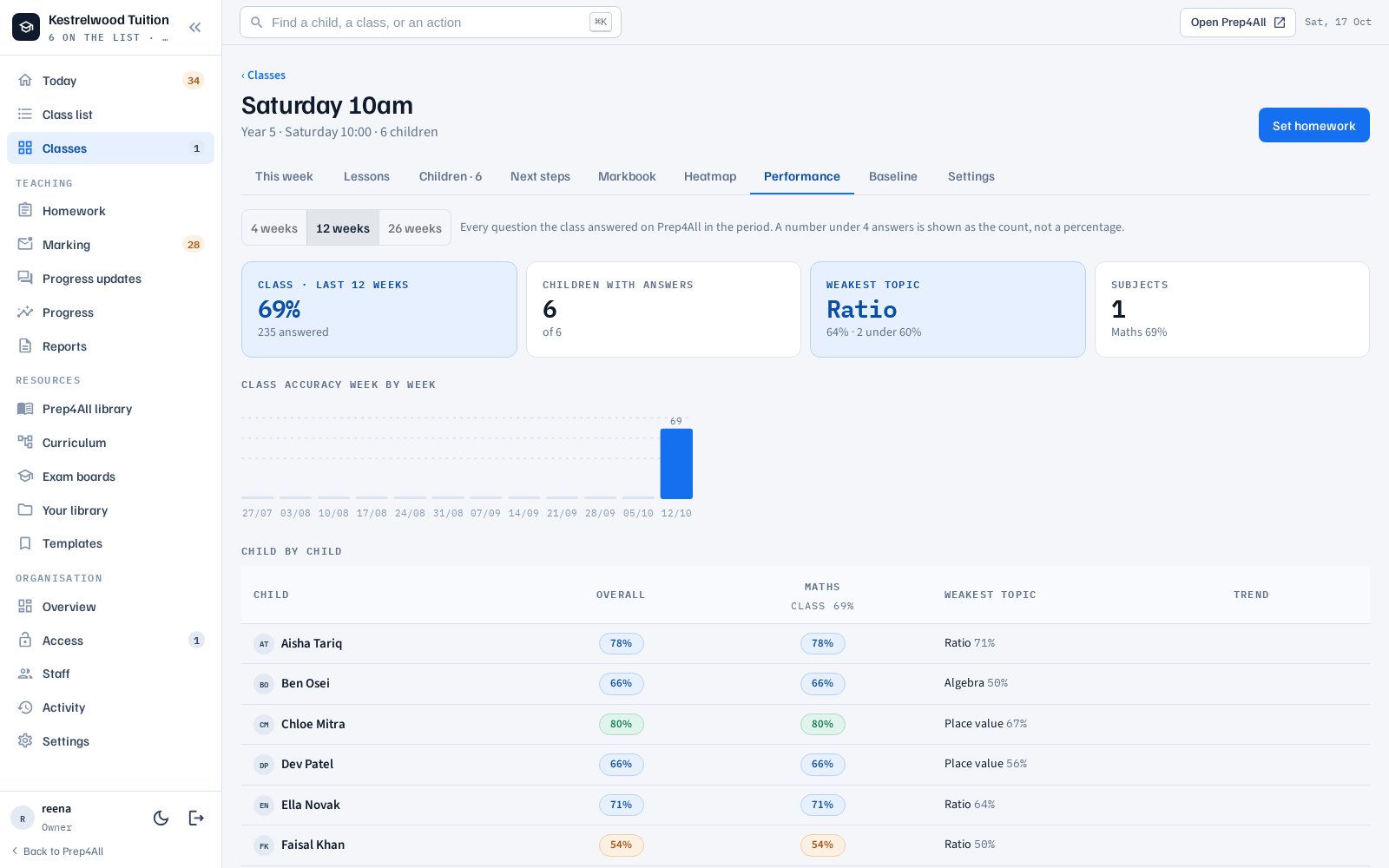
Task: Open Templates in sidebar
Action: pyautogui.click(x=110, y=543)
